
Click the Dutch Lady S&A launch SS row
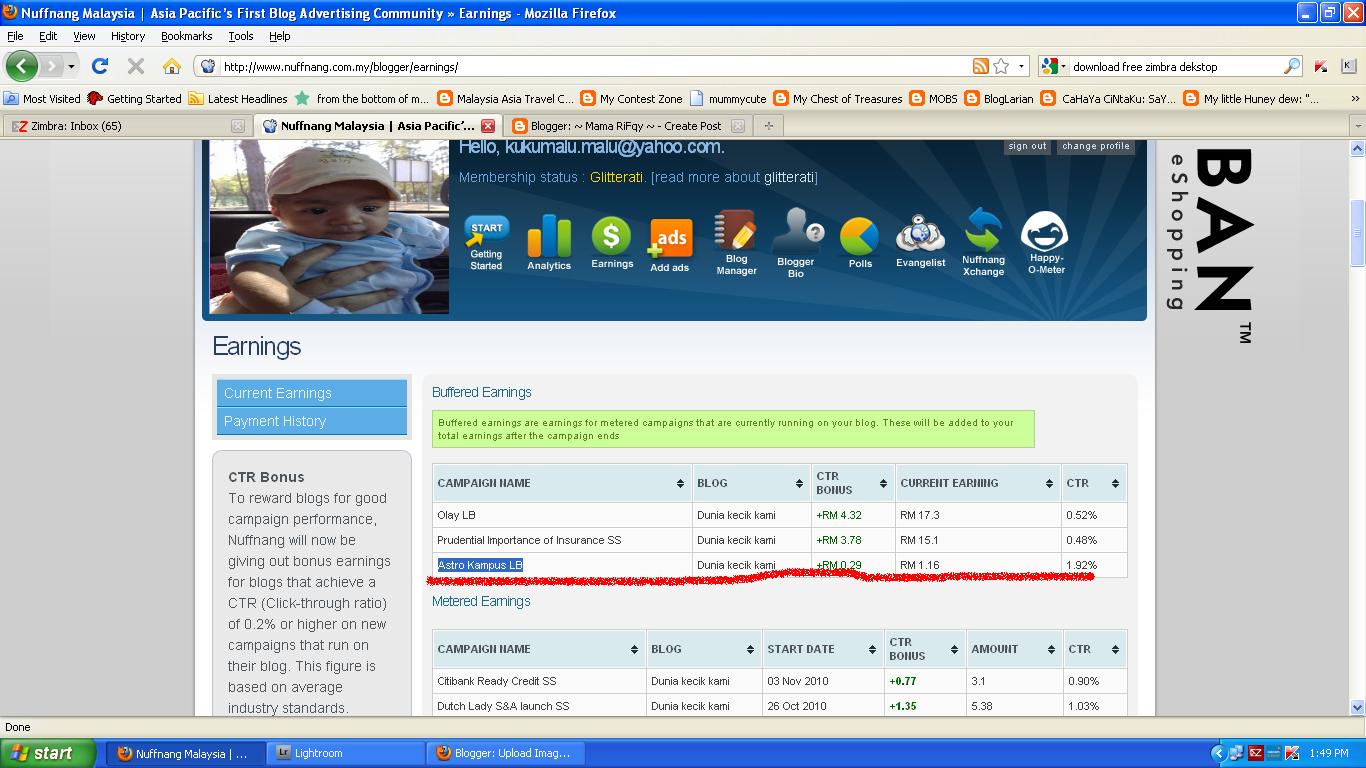780,706
